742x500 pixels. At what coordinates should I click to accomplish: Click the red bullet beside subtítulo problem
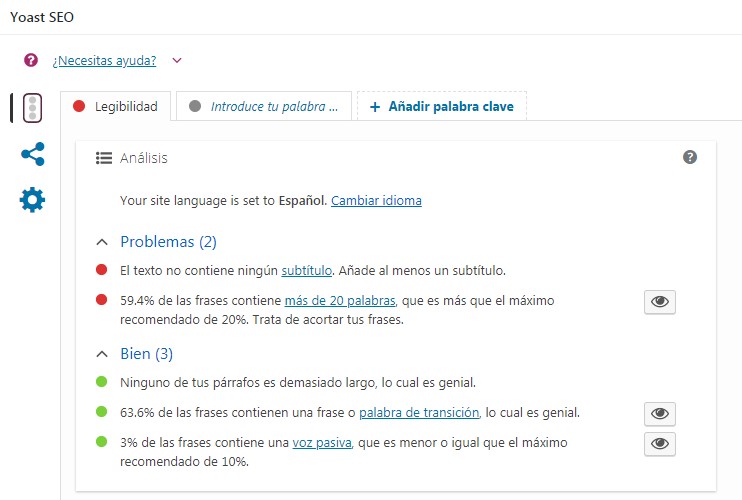click(x=101, y=270)
